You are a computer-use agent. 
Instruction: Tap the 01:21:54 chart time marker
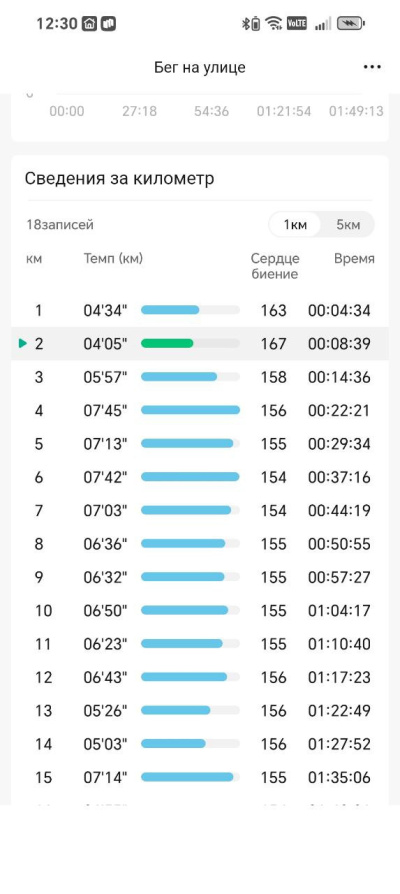(x=284, y=111)
